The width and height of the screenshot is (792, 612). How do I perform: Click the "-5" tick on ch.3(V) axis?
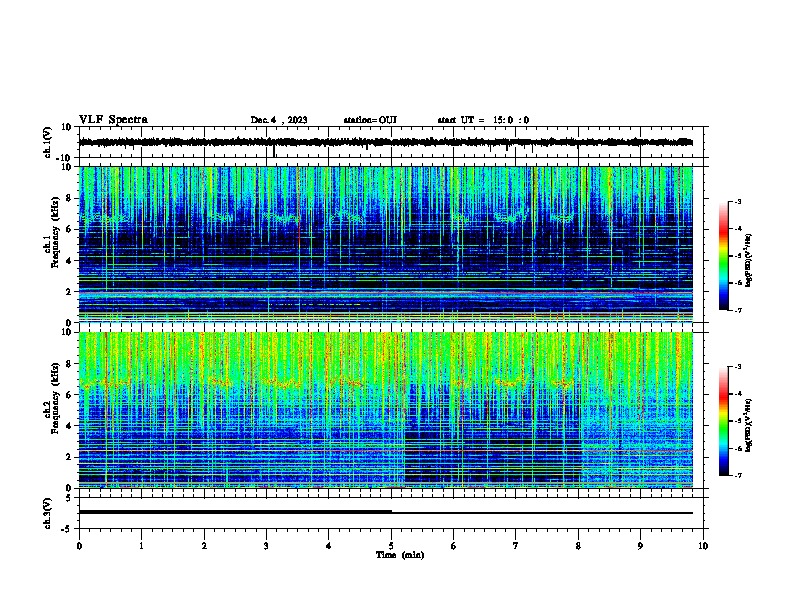[x=67, y=529]
